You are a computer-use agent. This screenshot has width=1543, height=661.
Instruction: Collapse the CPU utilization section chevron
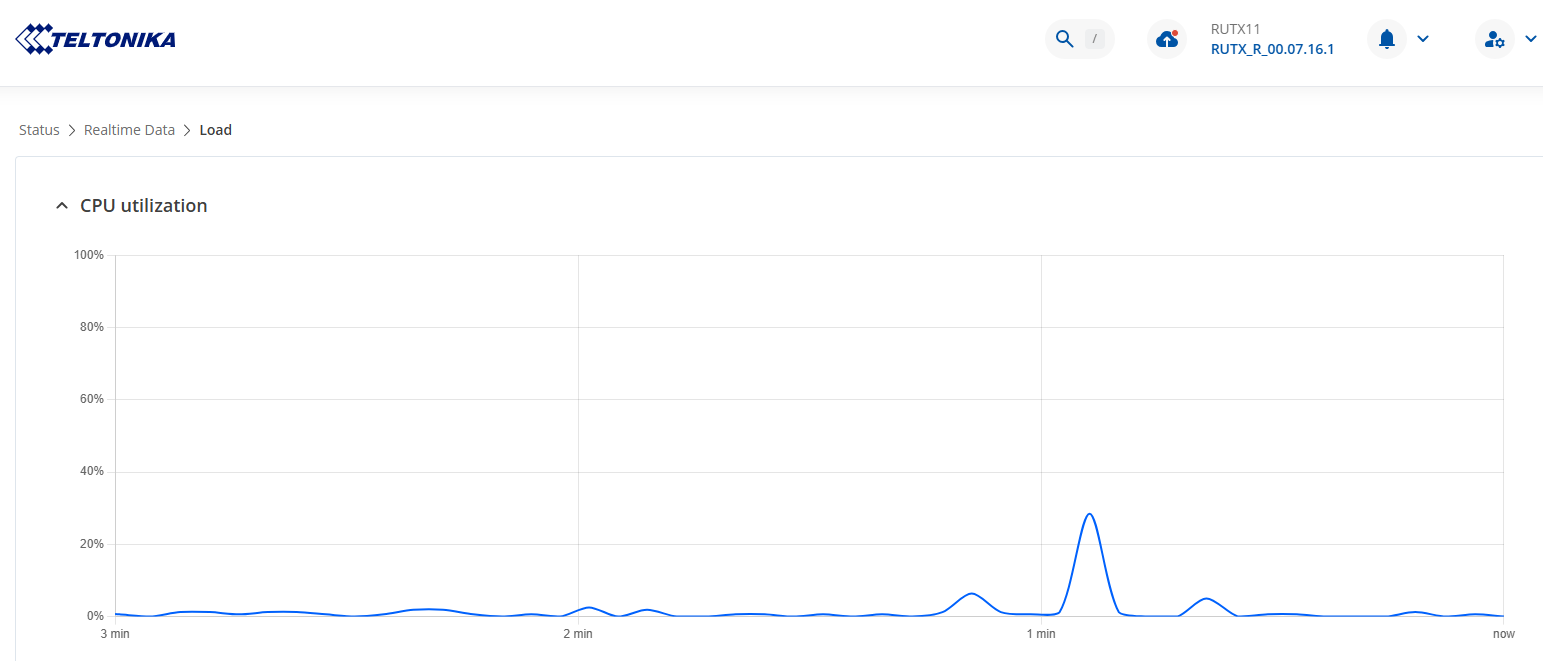62,206
